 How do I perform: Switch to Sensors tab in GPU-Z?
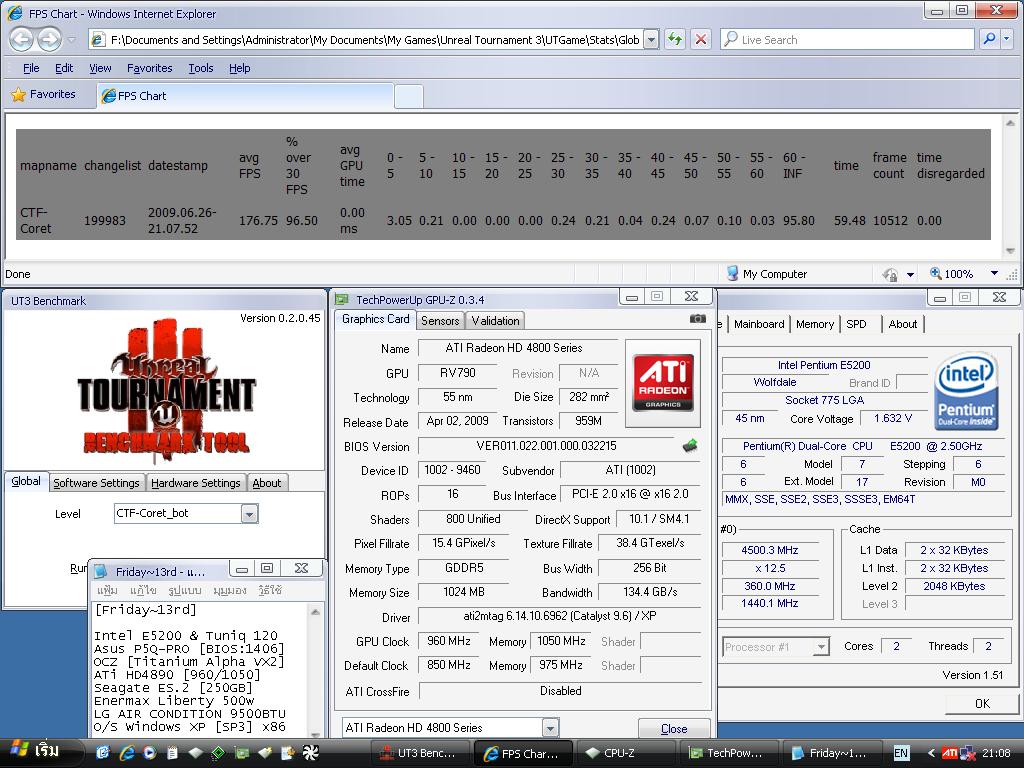(x=440, y=321)
